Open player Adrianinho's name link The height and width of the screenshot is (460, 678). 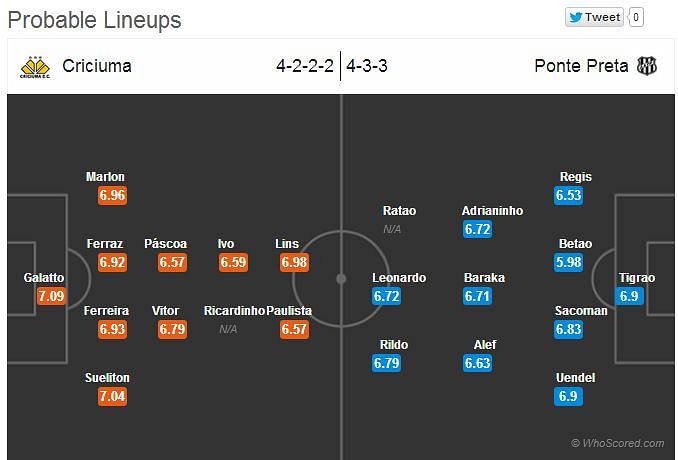(x=492, y=211)
